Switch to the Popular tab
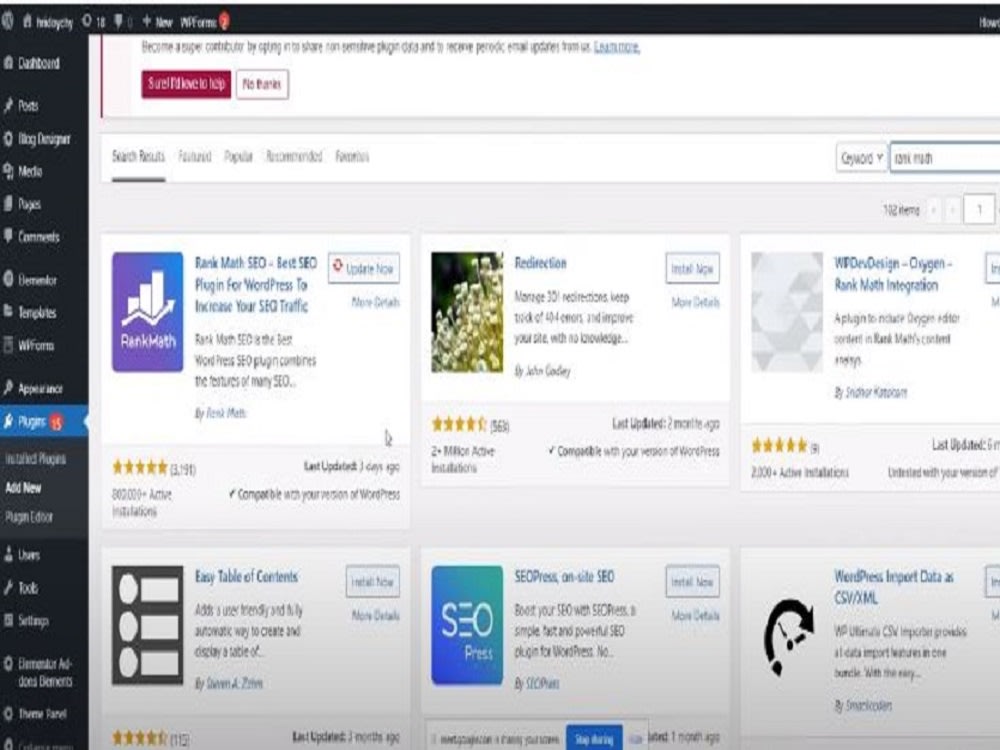 point(239,156)
